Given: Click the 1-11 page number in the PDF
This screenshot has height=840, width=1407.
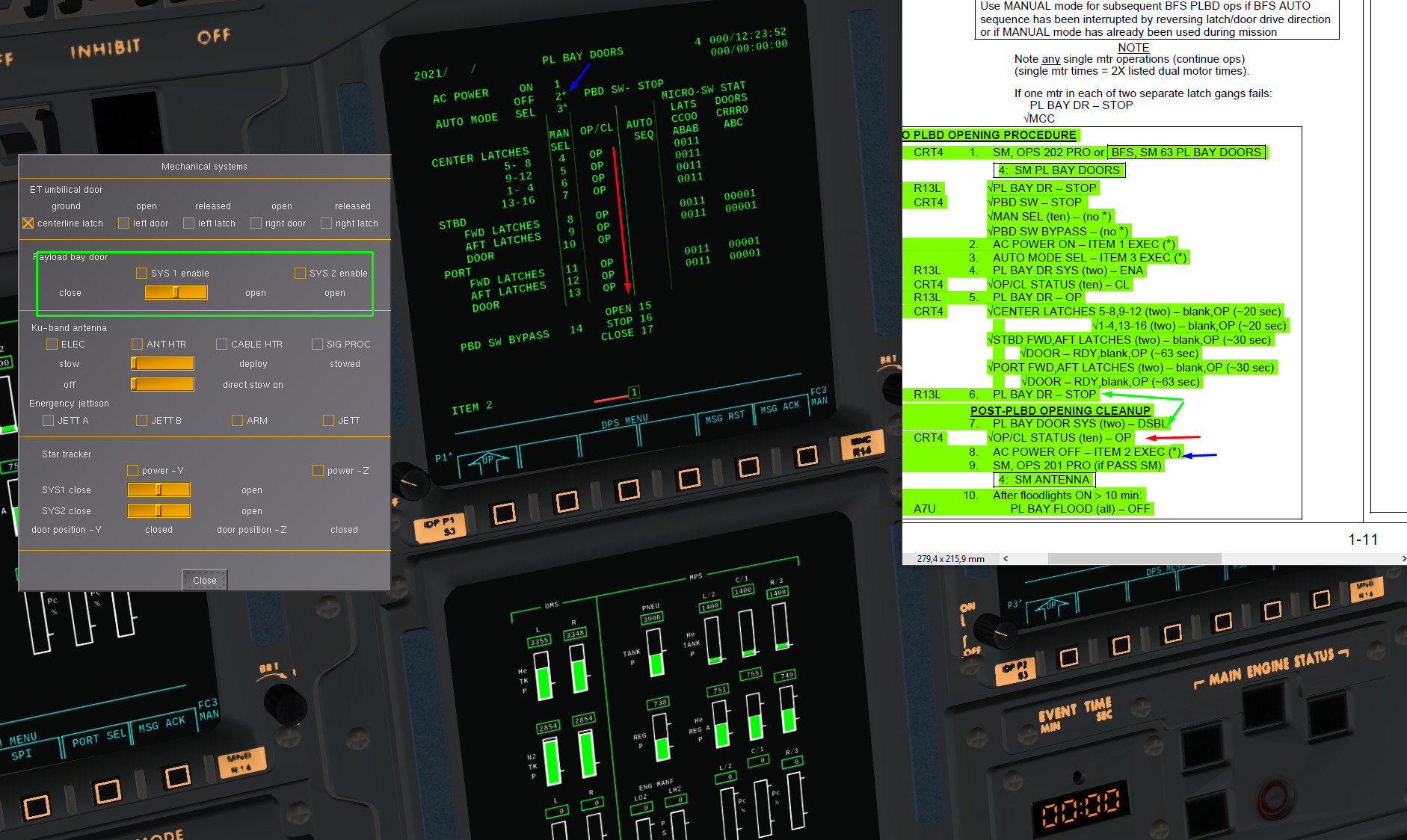Looking at the screenshot, I should click(1362, 540).
